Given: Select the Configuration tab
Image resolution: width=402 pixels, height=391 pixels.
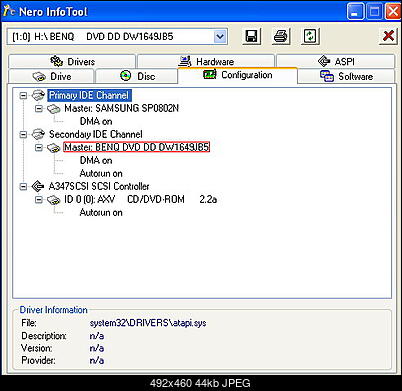Looking at the screenshot, I should click(x=237, y=75).
